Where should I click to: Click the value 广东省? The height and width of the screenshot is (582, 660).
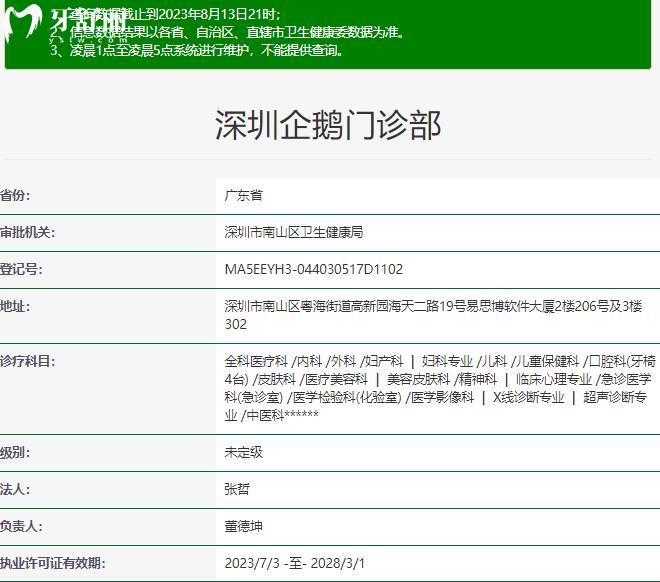pyautogui.click(x=243, y=196)
